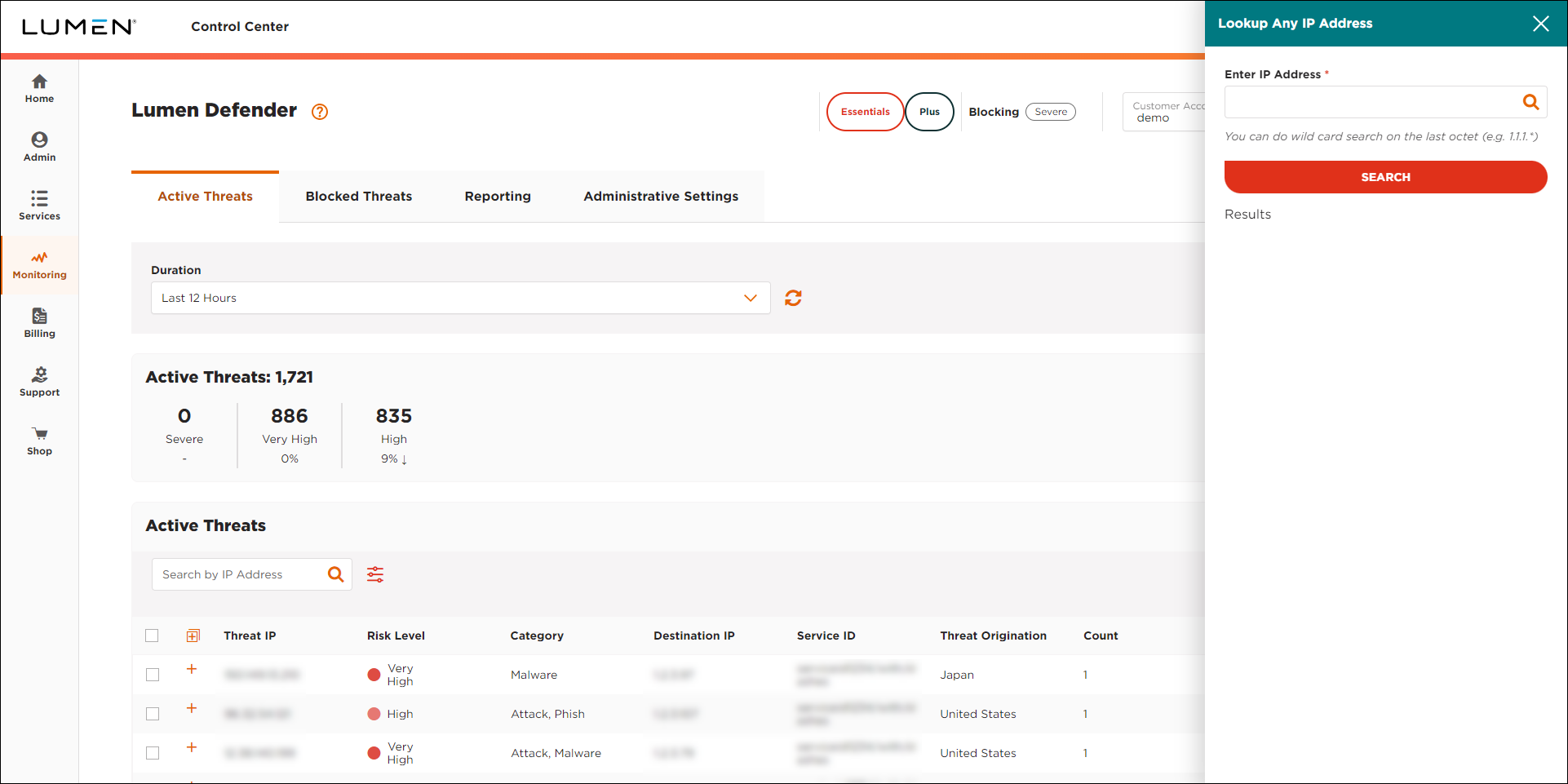Click the 886 Very High threat count

click(290, 416)
